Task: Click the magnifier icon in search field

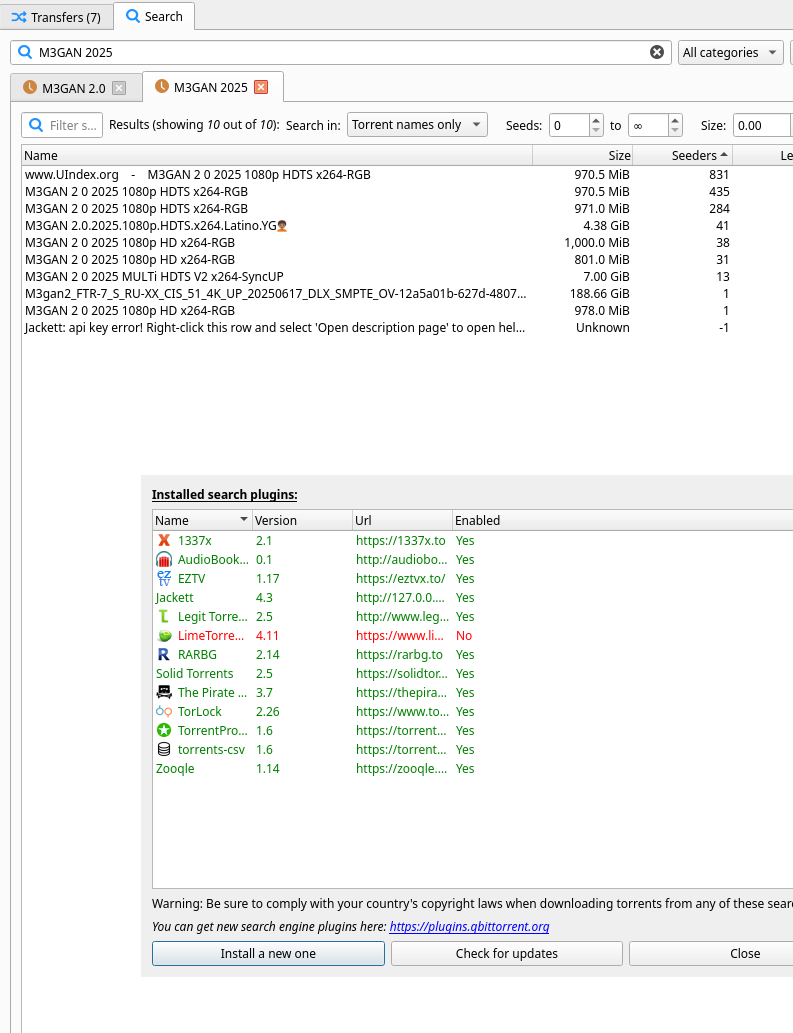Action: point(25,52)
